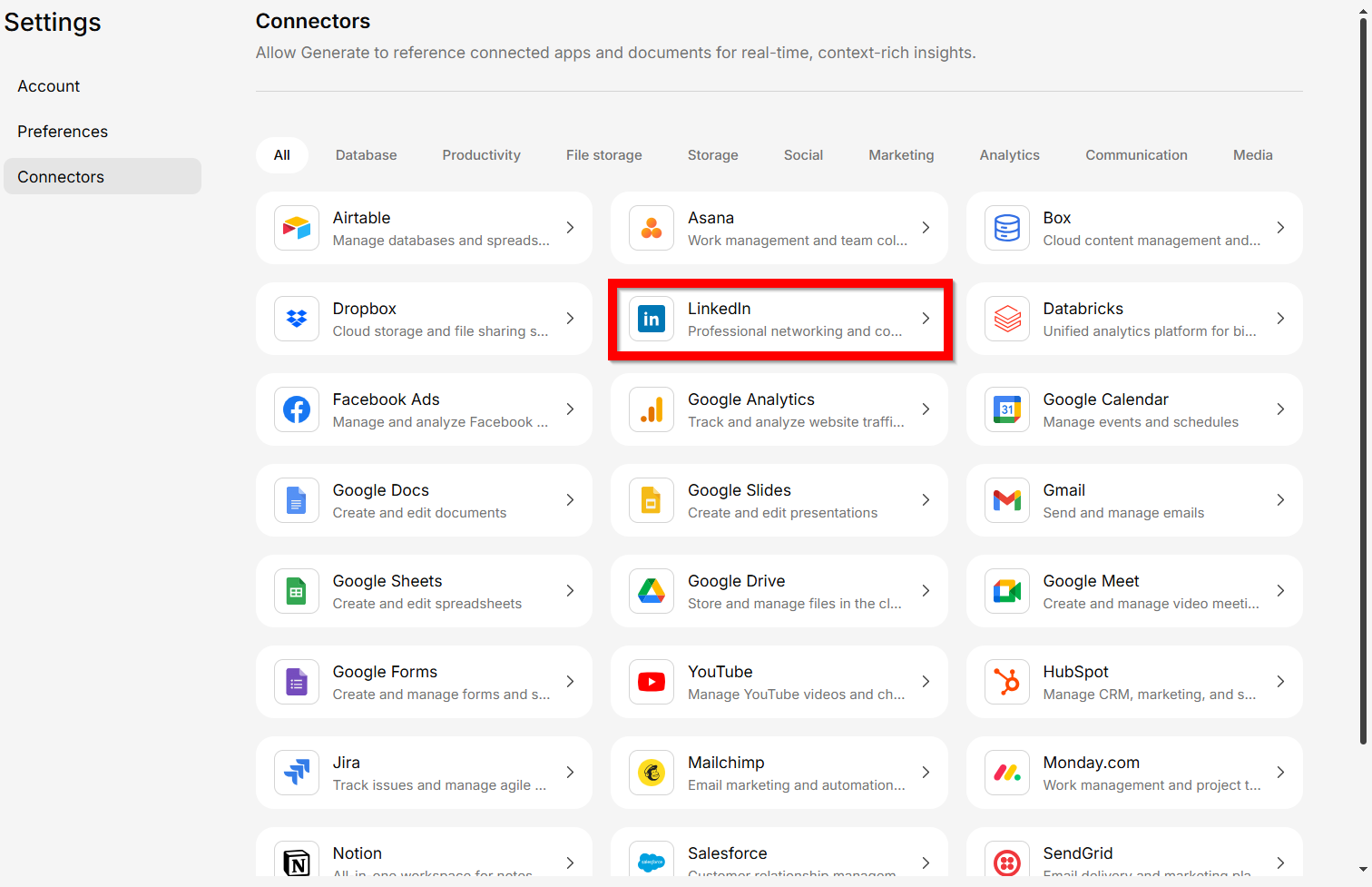Click the Google Analytics bar chart icon
1372x887 pixels.
pyautogui.click(x=652, y=409)
